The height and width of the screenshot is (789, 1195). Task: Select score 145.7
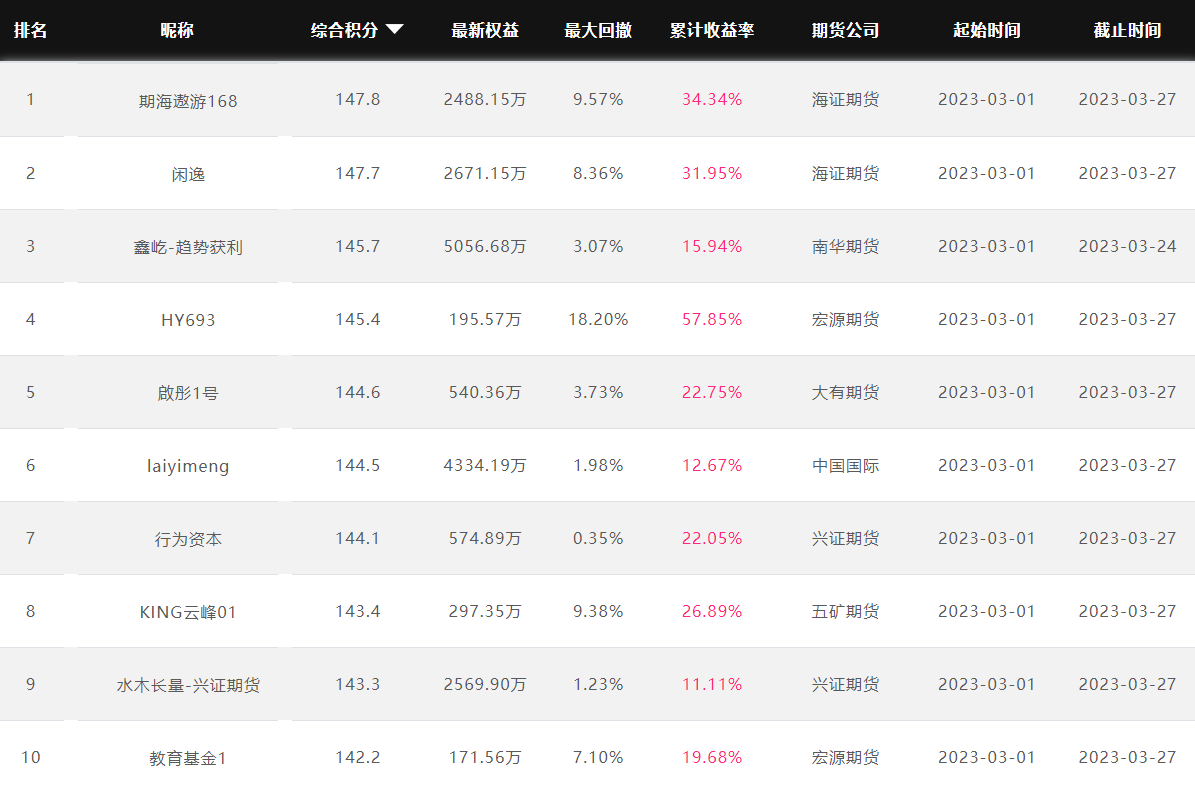click(x=357, y=247)
